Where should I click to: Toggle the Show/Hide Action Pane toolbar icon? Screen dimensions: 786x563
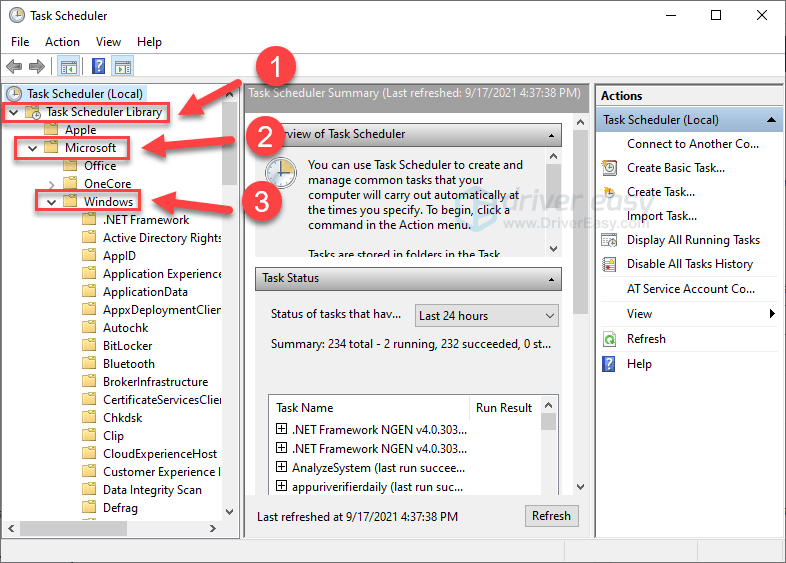pyautogui.click(x=123, y=67)
